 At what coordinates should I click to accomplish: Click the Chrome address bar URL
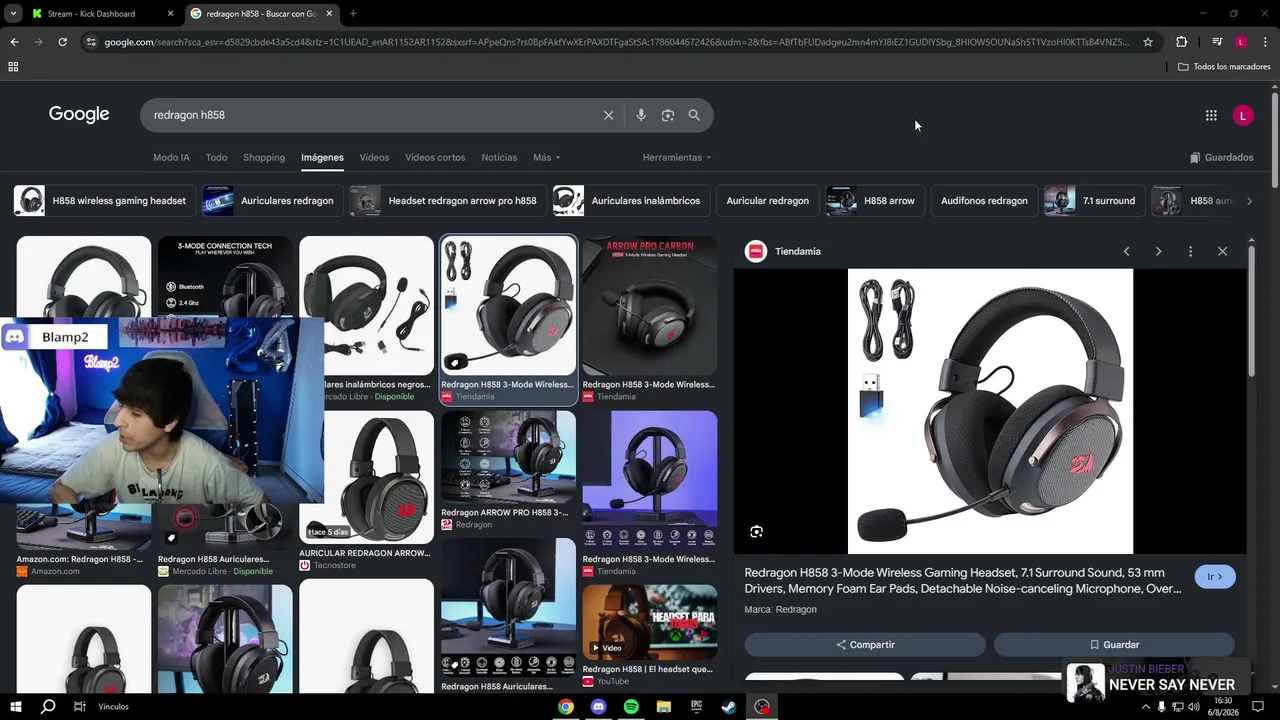click(x=616, y=42)
